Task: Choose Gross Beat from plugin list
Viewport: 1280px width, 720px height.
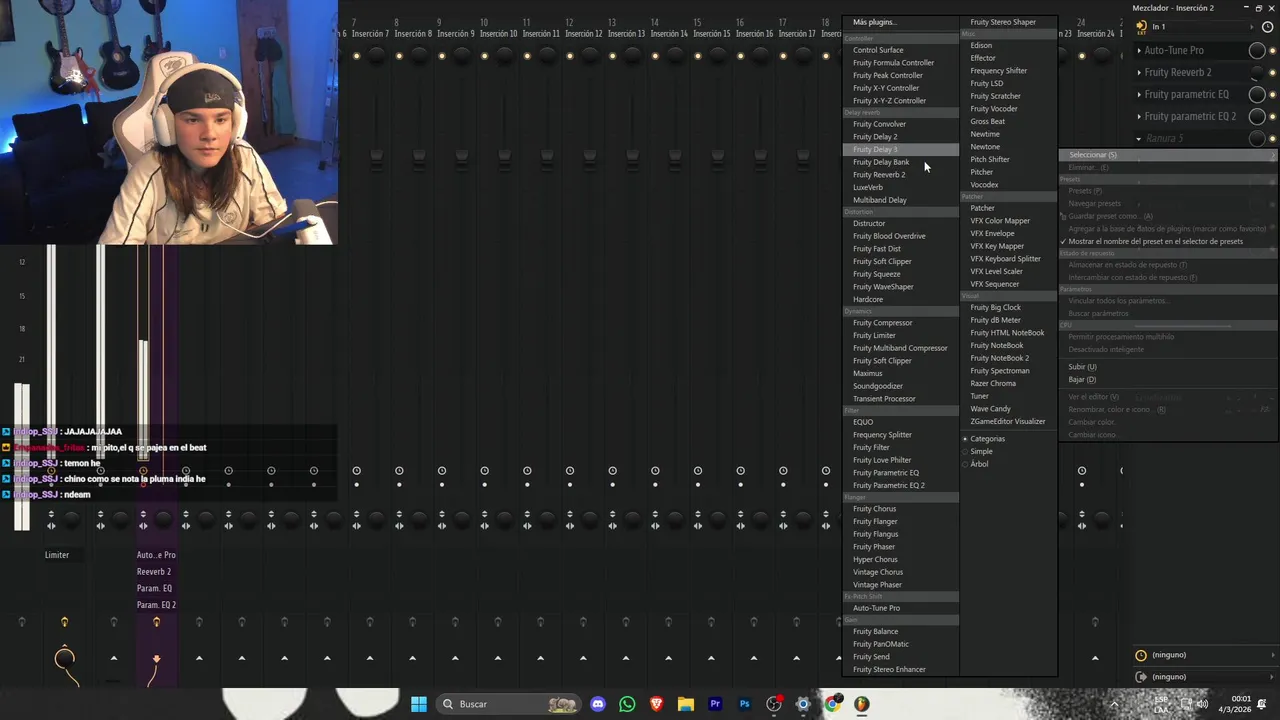Action: point(1008,121)
